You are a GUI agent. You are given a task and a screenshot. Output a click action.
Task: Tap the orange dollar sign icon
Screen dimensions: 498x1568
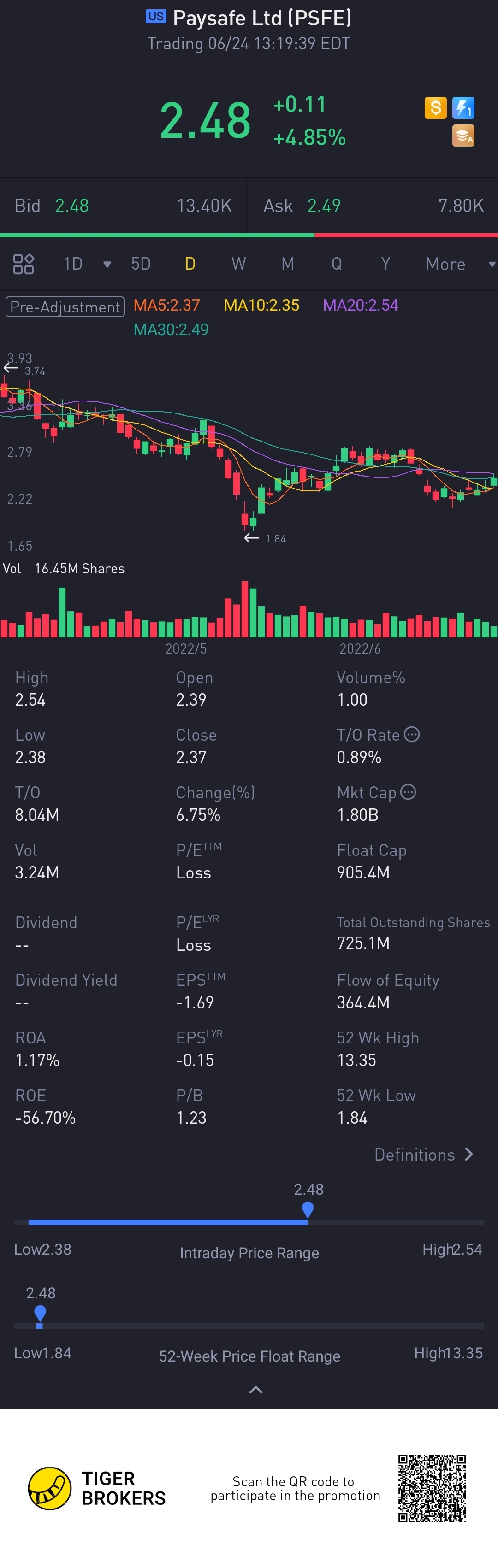(x=435, y=108)
